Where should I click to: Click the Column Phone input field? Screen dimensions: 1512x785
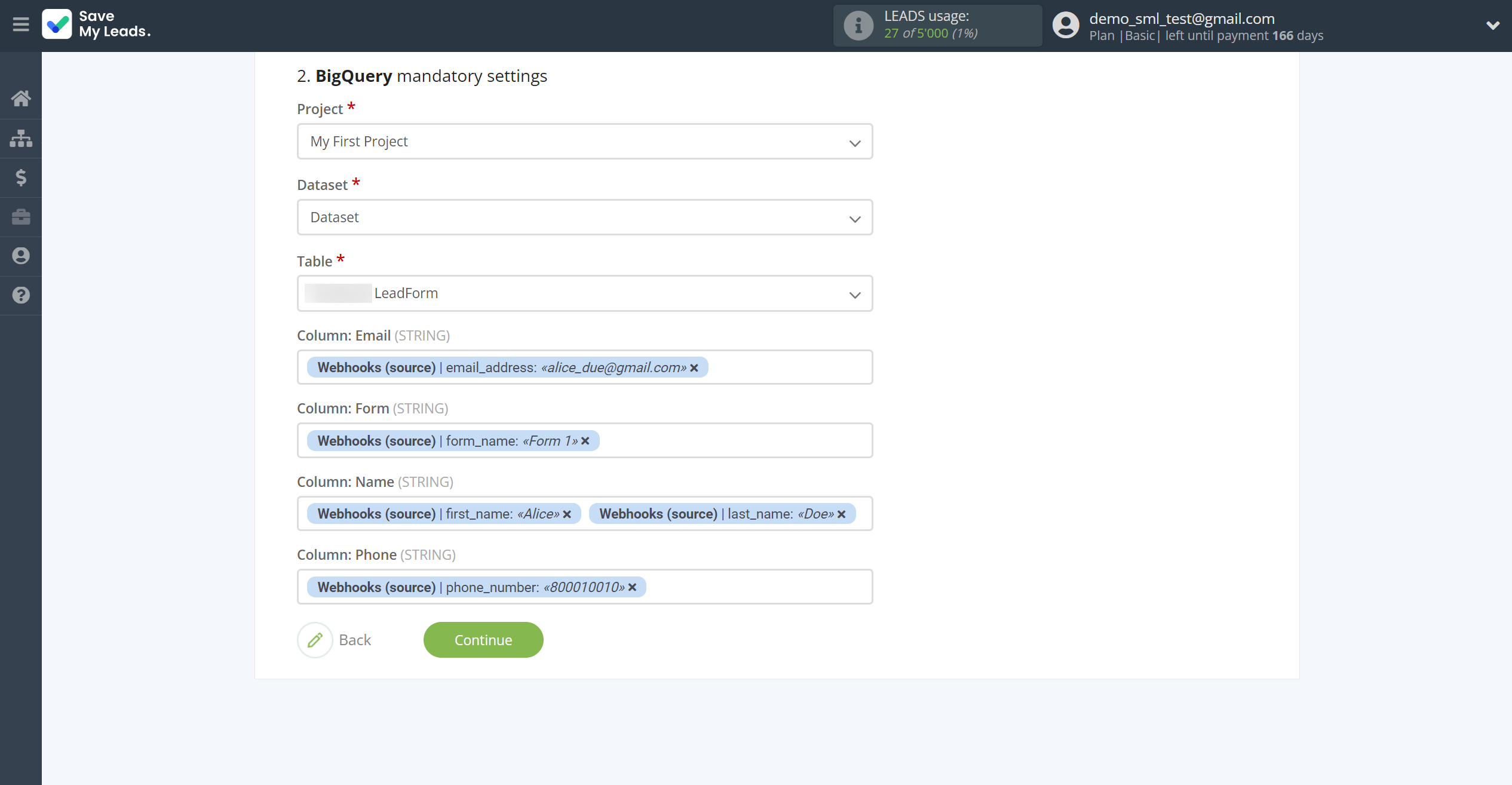click(585, 587)
